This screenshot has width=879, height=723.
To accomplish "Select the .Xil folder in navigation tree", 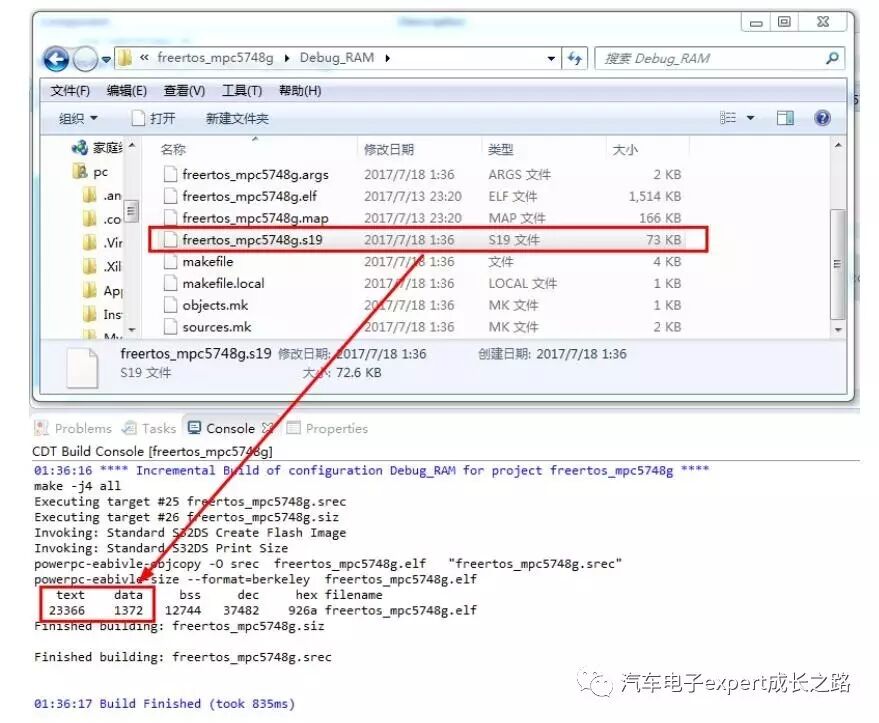I will 103,266.
